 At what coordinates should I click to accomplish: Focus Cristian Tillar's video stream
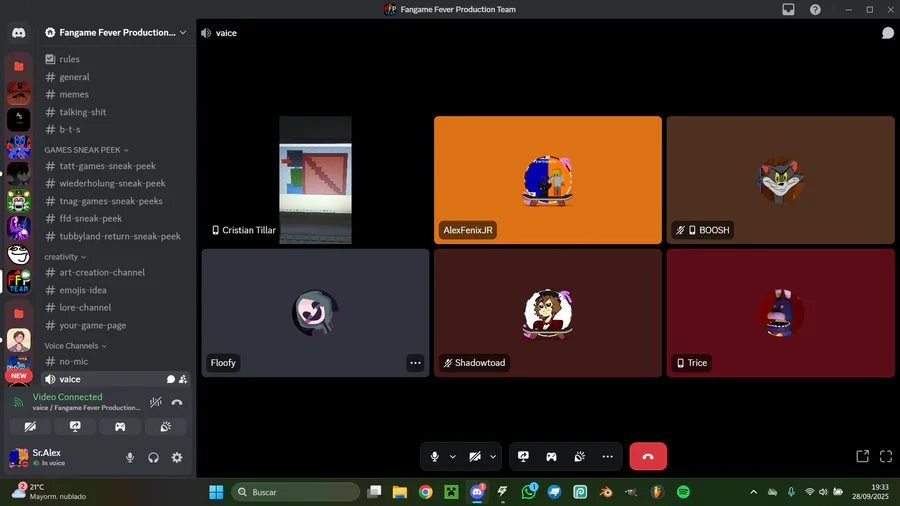(x=315, y=180)
